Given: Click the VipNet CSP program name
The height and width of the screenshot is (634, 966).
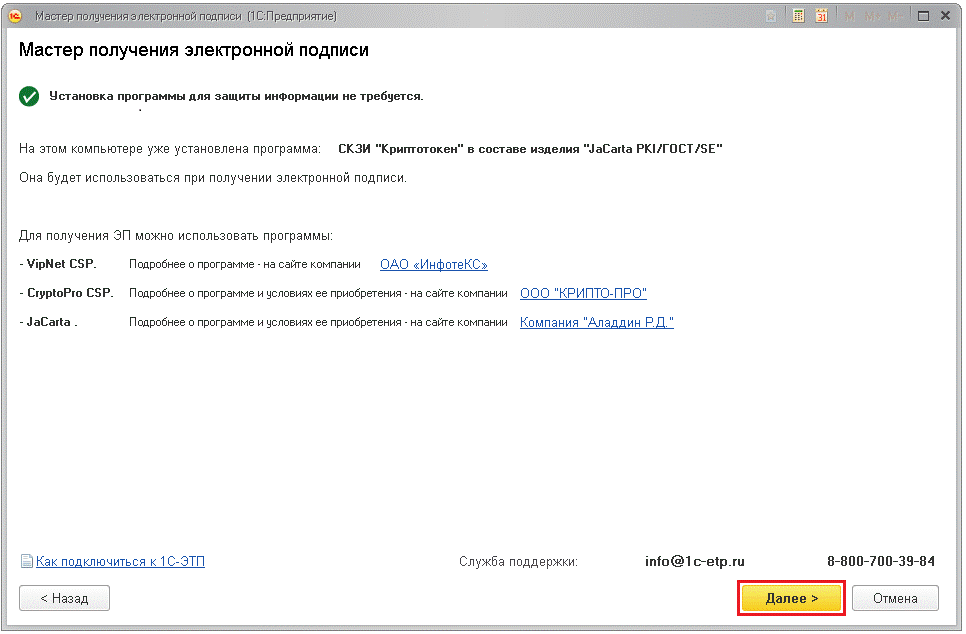Looking at the screenshot, I should tap(61, 264).
